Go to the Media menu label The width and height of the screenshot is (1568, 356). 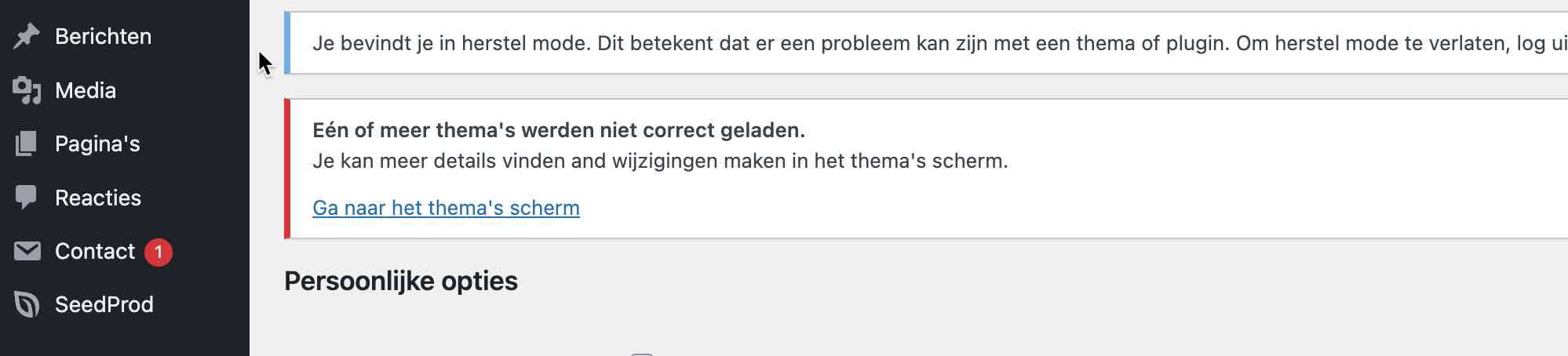coord(86,90)
